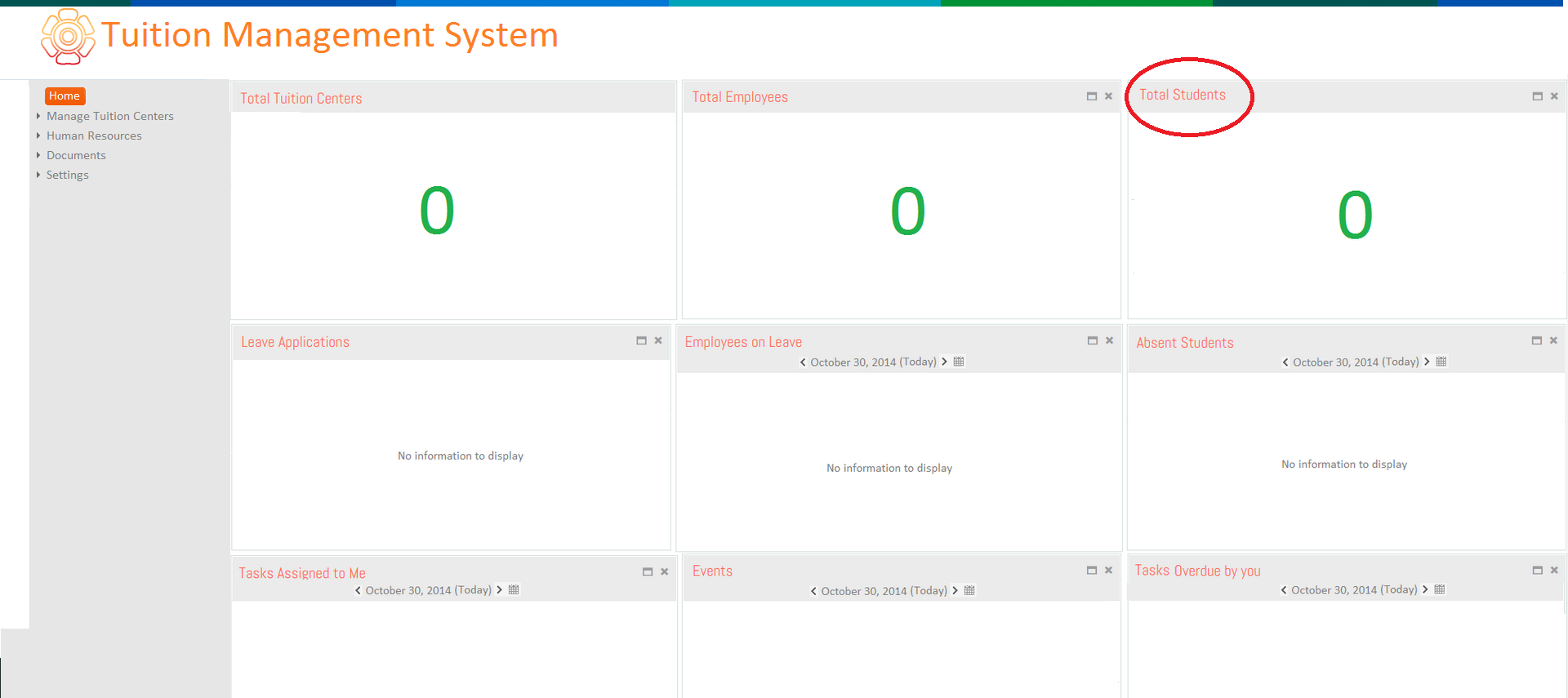This screenshot has width=1568, height=698.
Task: Click the zero count in Total Tuition Centers
Action: coord(437,211)
